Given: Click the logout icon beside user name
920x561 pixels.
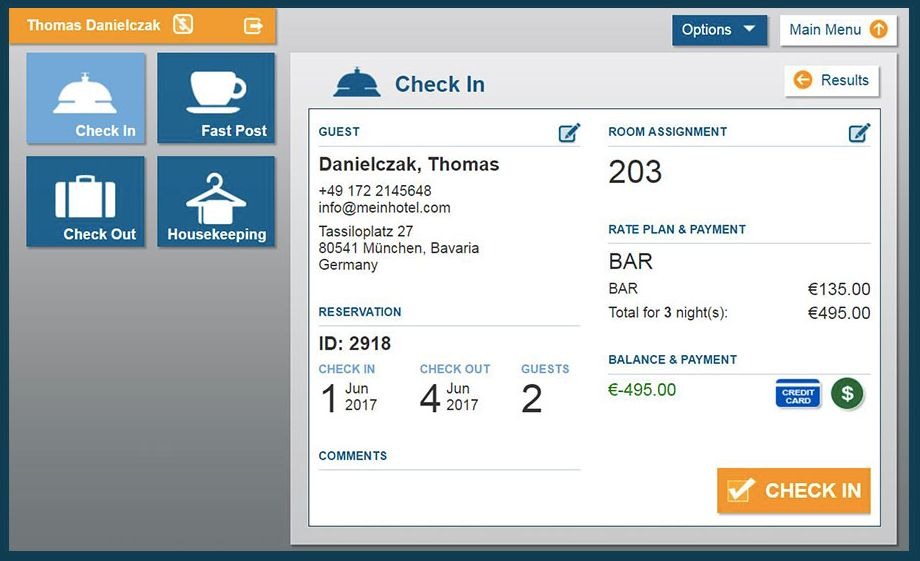Looking at the screenshot, I should click(x=253, y=25).
